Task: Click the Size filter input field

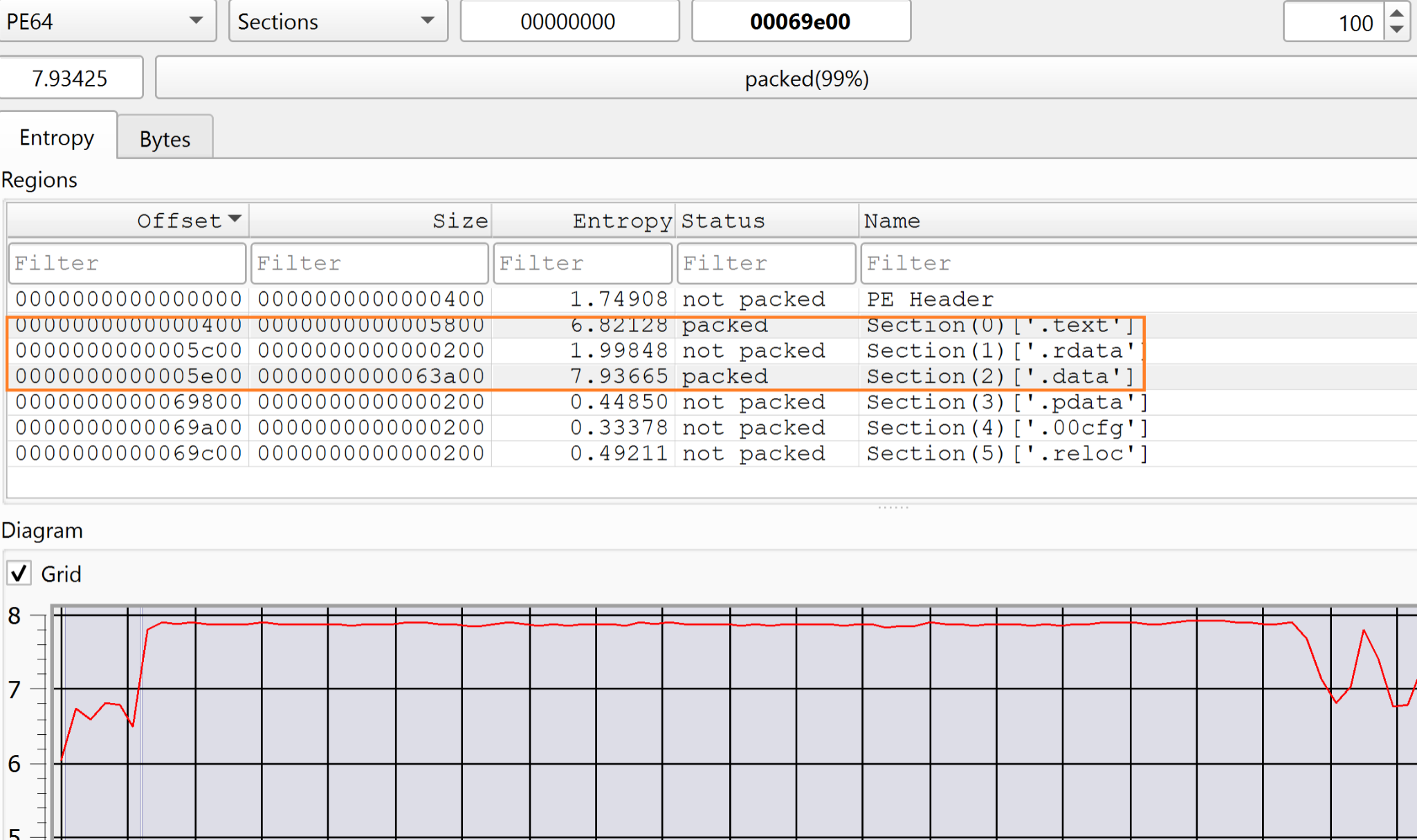Action: (369, 263)
